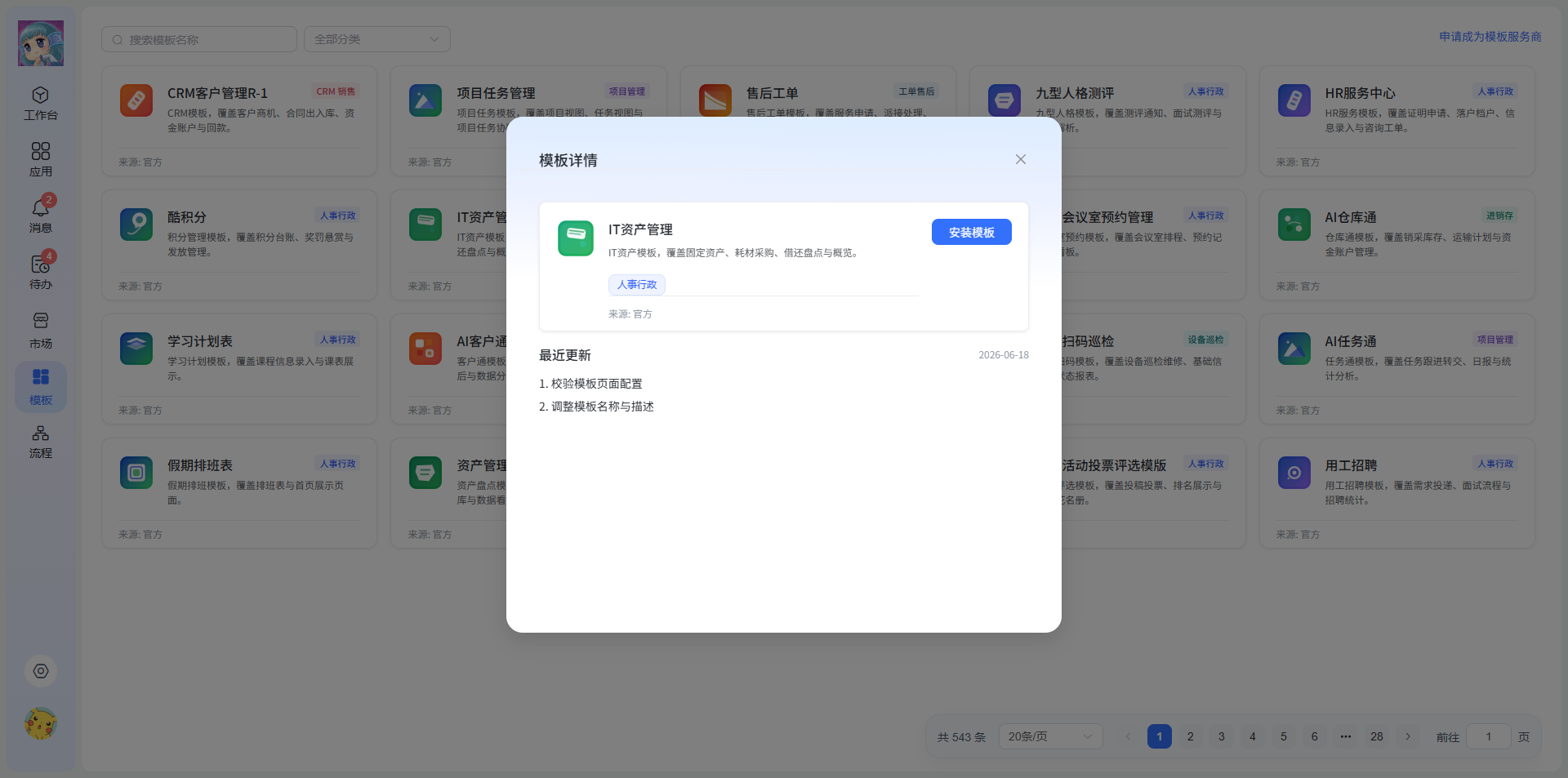The height and width of the screenshot is (778, 1568).
Task: Click the 用工招聘 template icon
Action: pyautogui.click(x=1294, y=473)
